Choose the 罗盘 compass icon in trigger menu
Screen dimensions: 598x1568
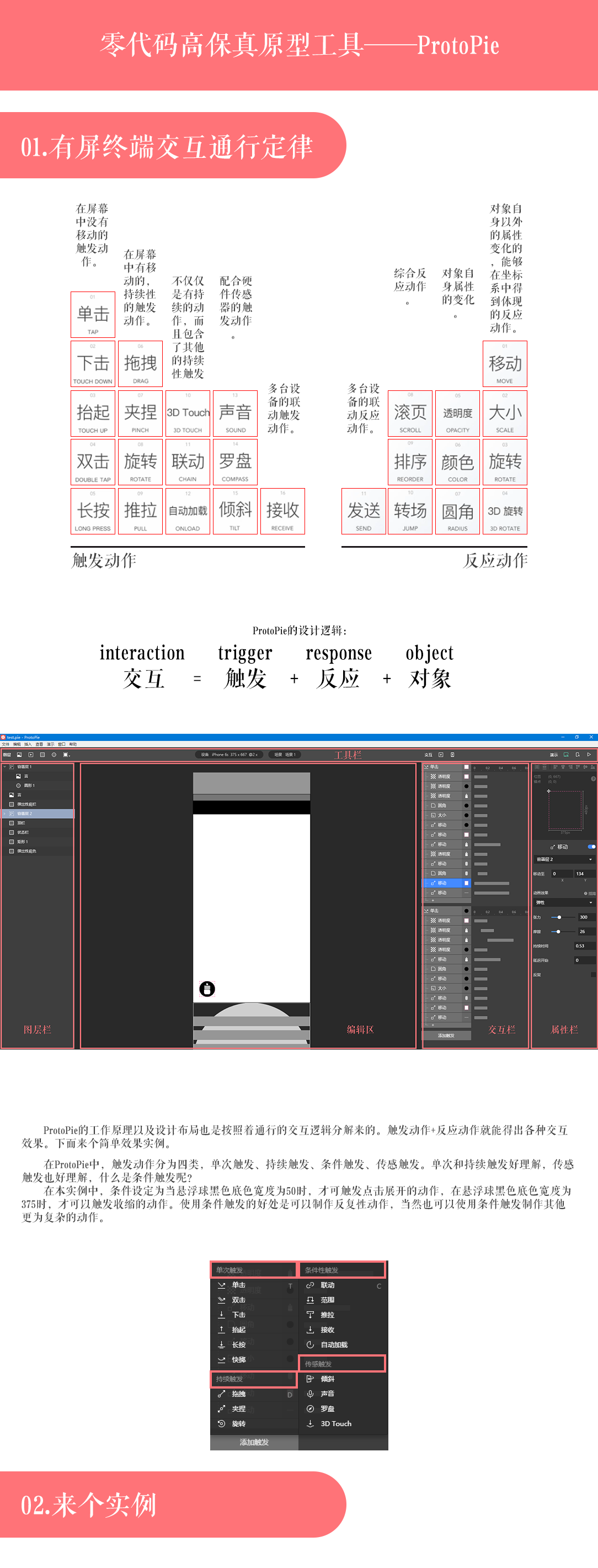310,1408
